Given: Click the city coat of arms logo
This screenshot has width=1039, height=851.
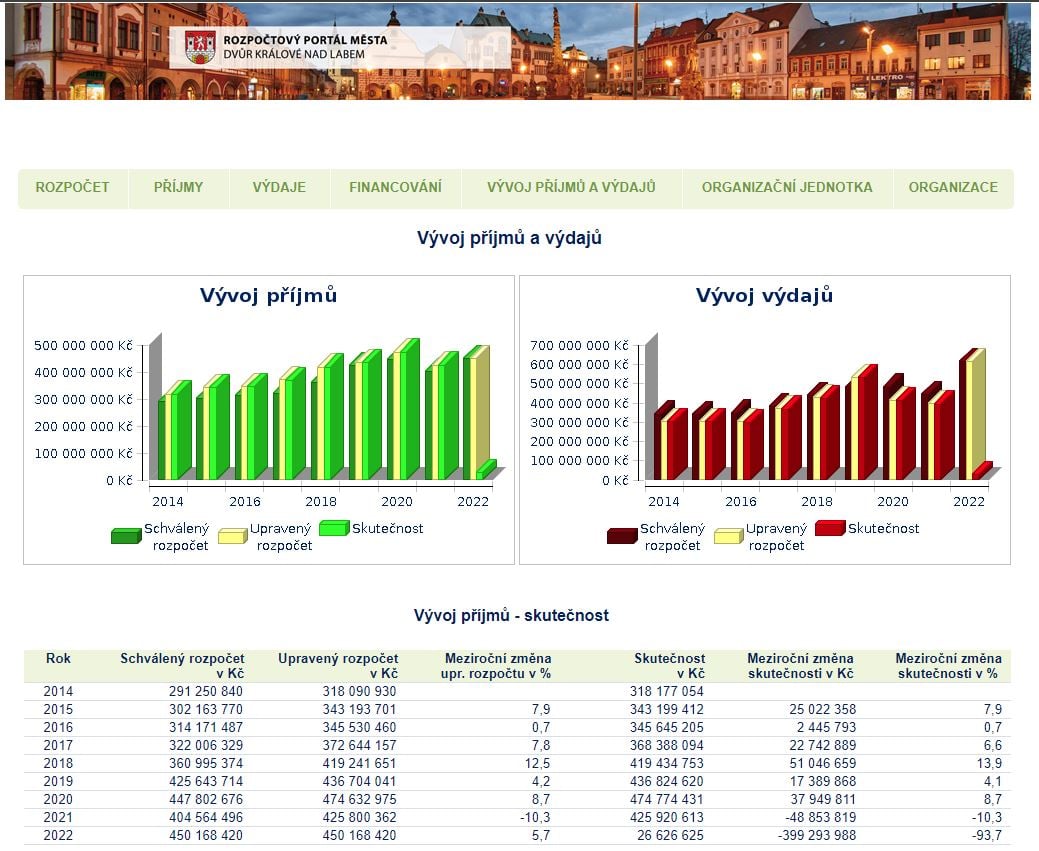Looking at the screenshot, I should coord(200,47).
